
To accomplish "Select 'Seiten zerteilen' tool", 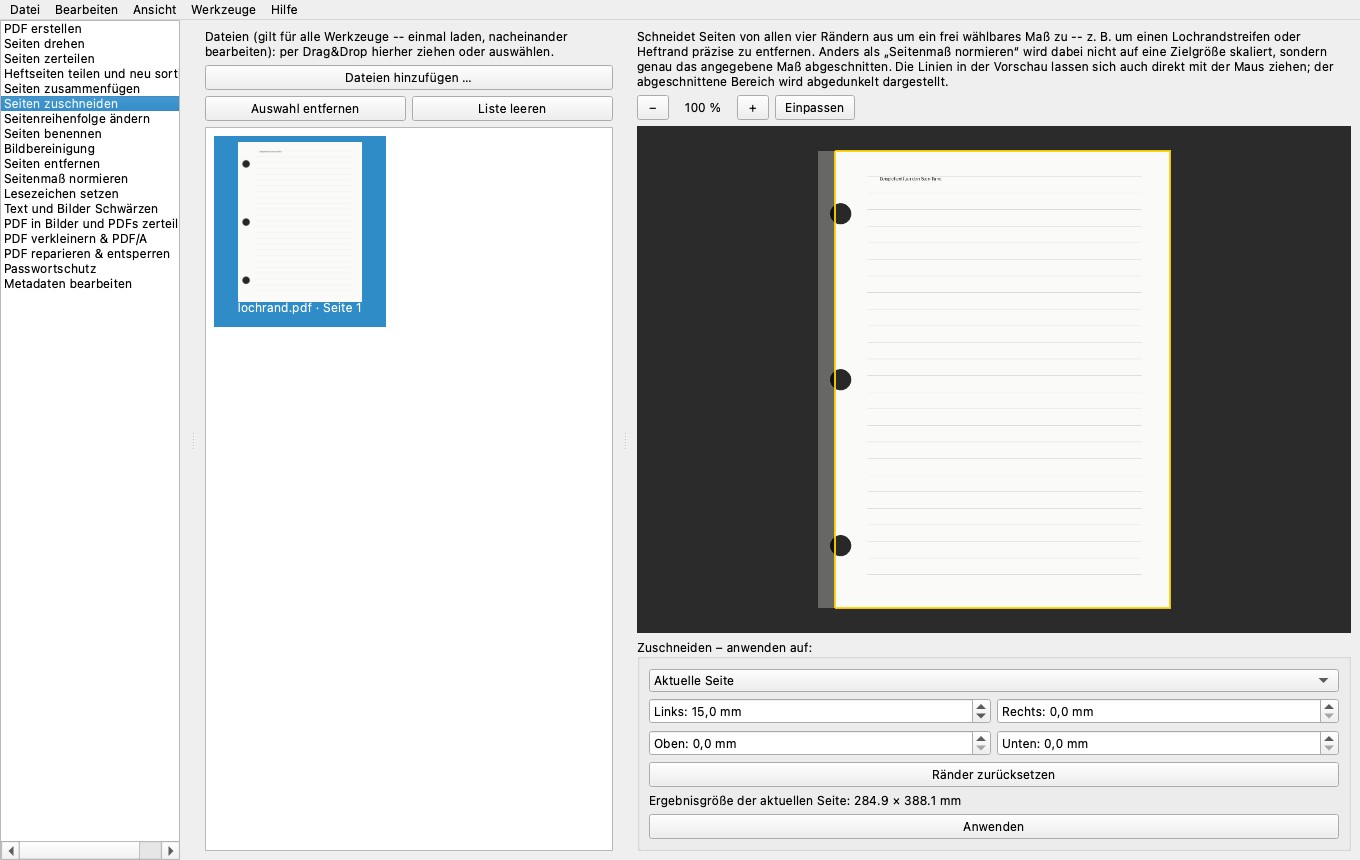I will click(x=90, y=59).
